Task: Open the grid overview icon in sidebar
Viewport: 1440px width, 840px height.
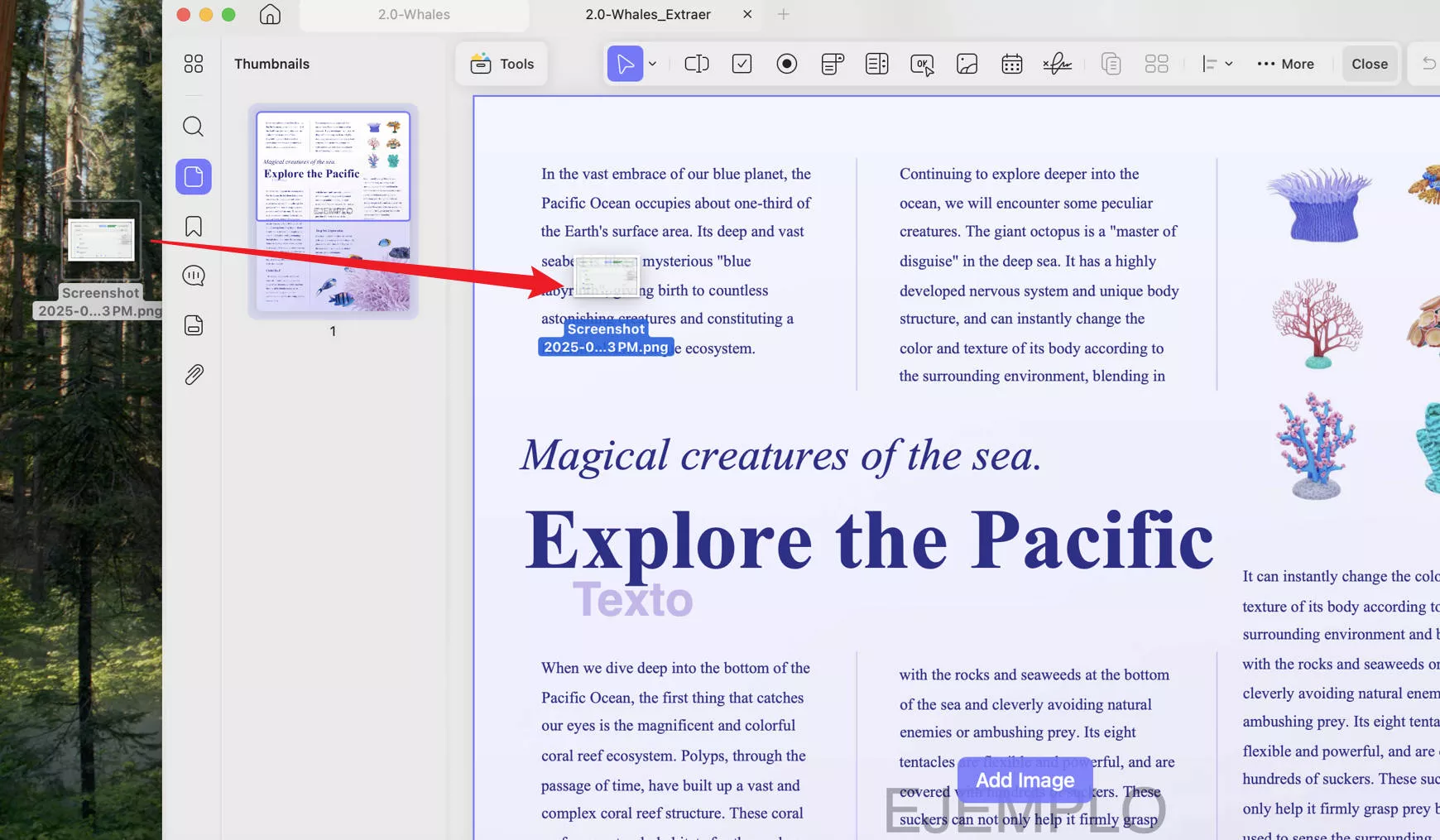Action: (x=194, y=64)
